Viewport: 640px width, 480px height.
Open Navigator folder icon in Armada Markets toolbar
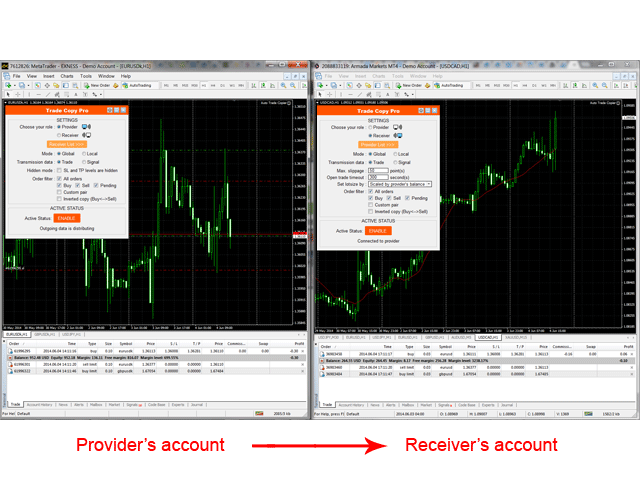pyautogui.click(x=368, y=85)
